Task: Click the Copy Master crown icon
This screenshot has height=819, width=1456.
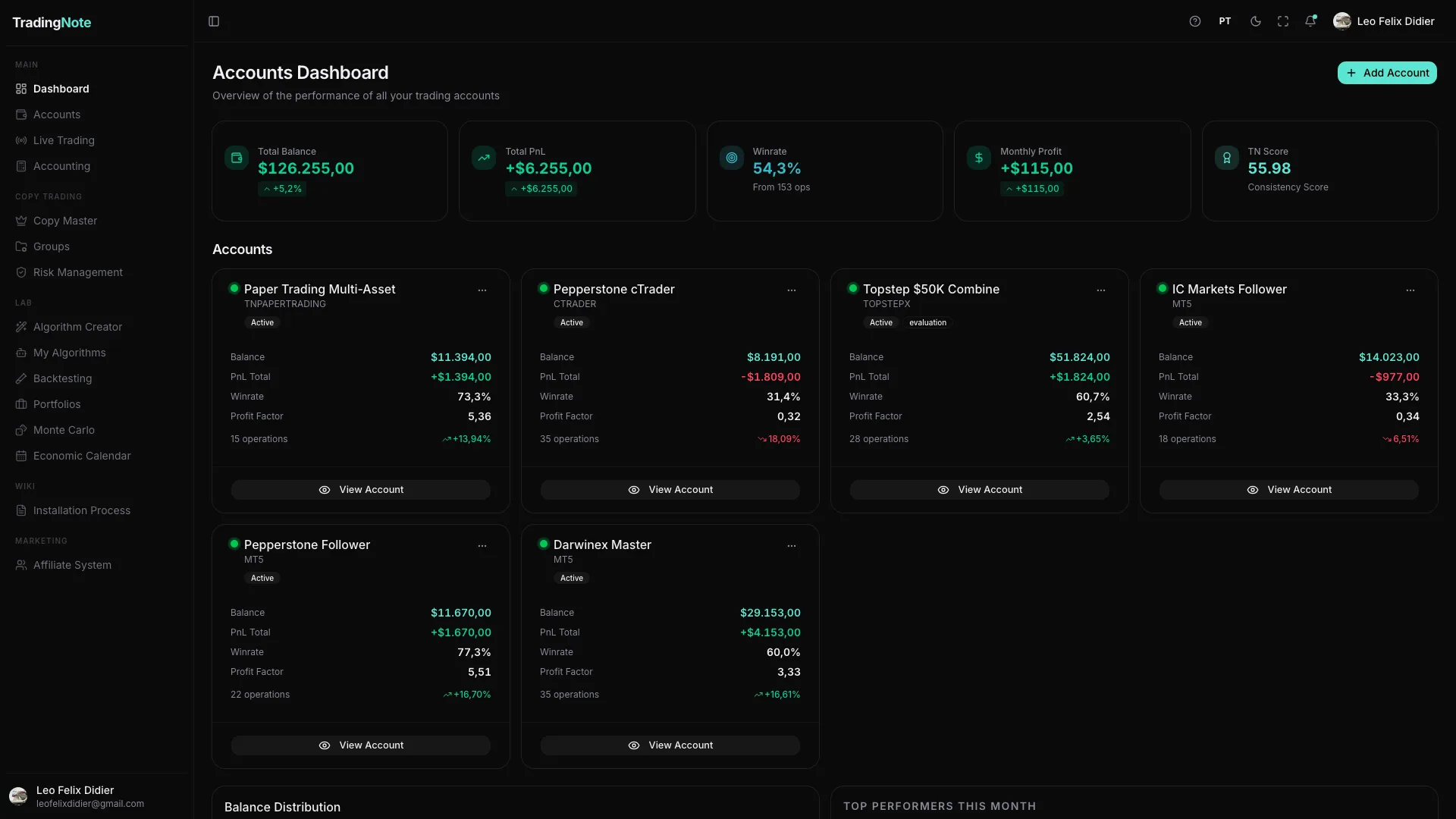Action: tap(21, 221)
